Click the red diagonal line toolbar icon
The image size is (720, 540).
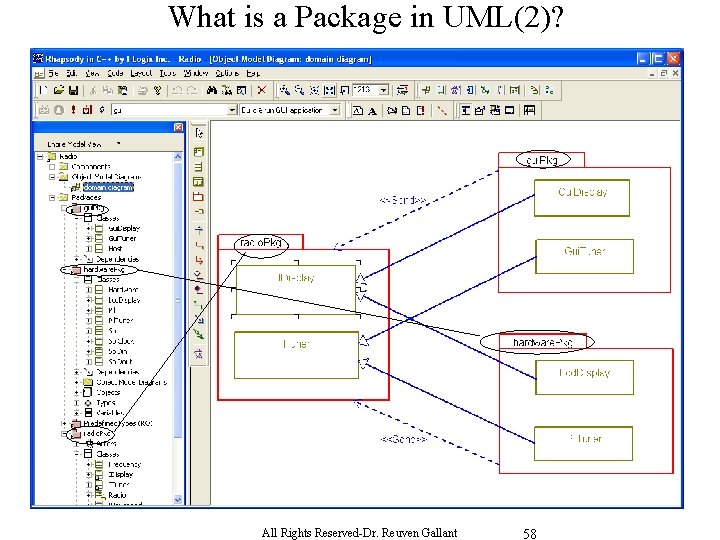coord(442,111)
